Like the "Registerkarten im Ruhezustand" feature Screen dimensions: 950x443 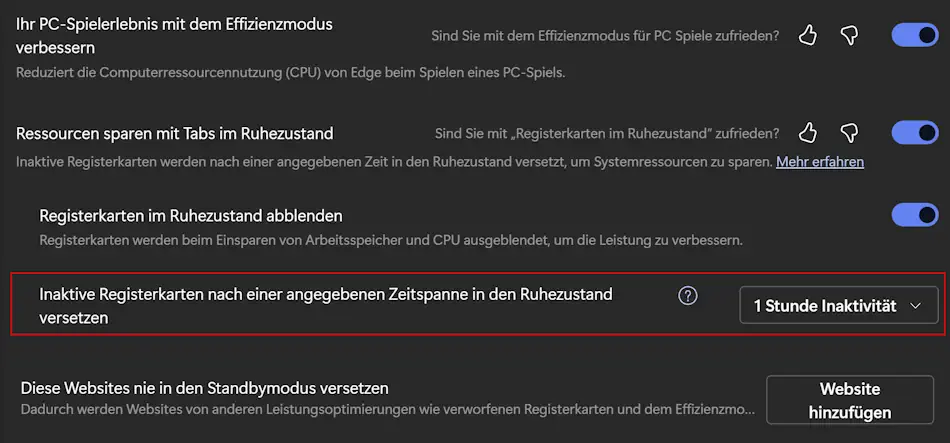pos(808,133)
